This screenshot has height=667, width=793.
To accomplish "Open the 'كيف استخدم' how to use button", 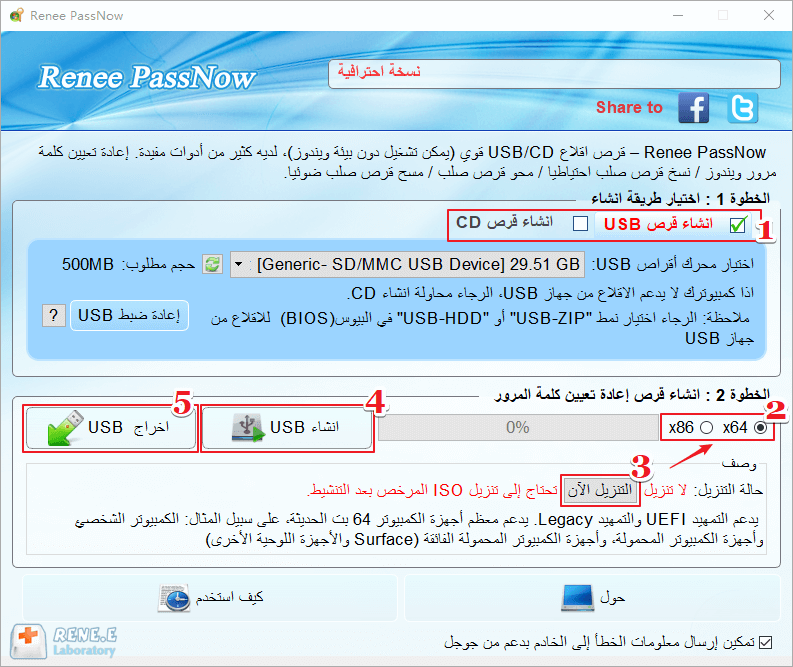I will [210, 598].
